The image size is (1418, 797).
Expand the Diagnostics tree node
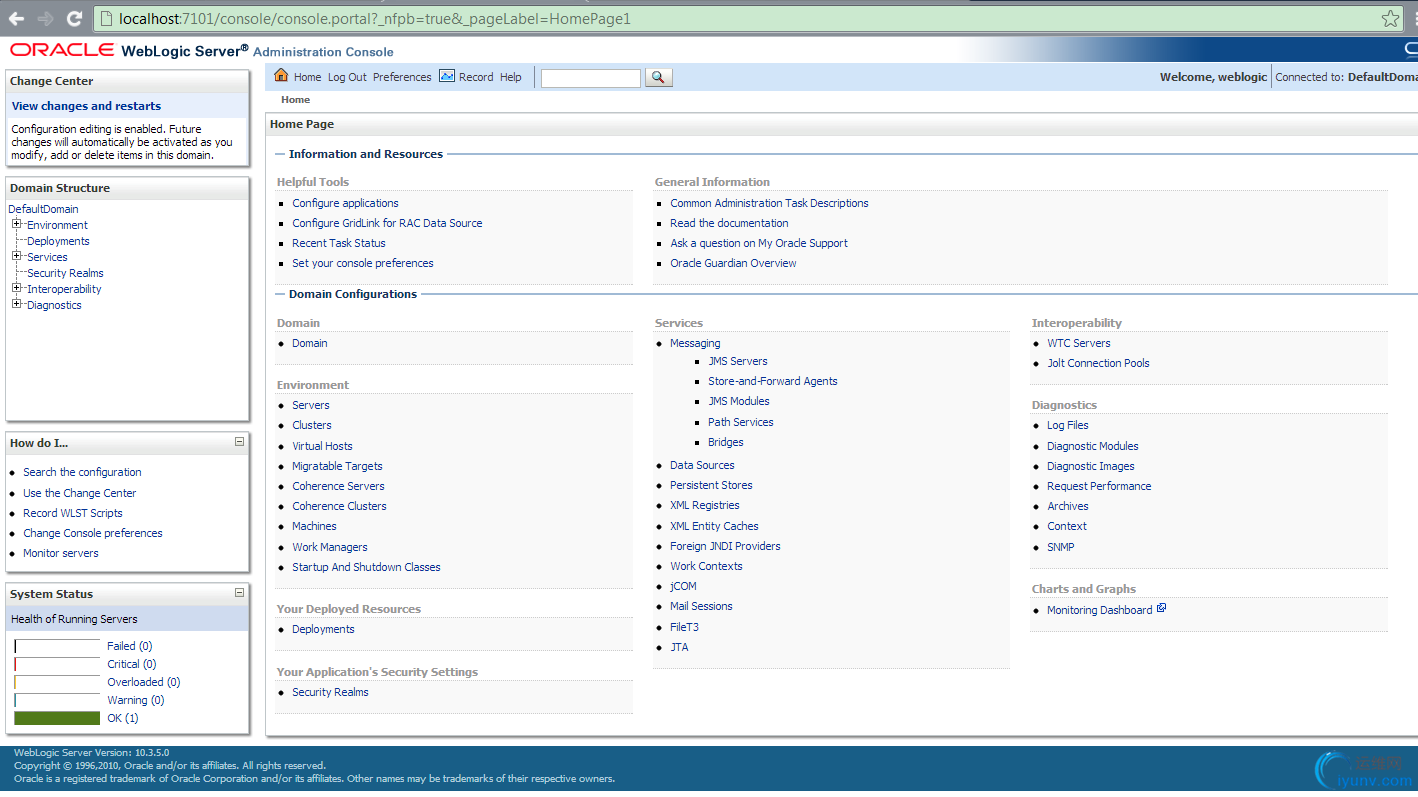tap(17, 304)
